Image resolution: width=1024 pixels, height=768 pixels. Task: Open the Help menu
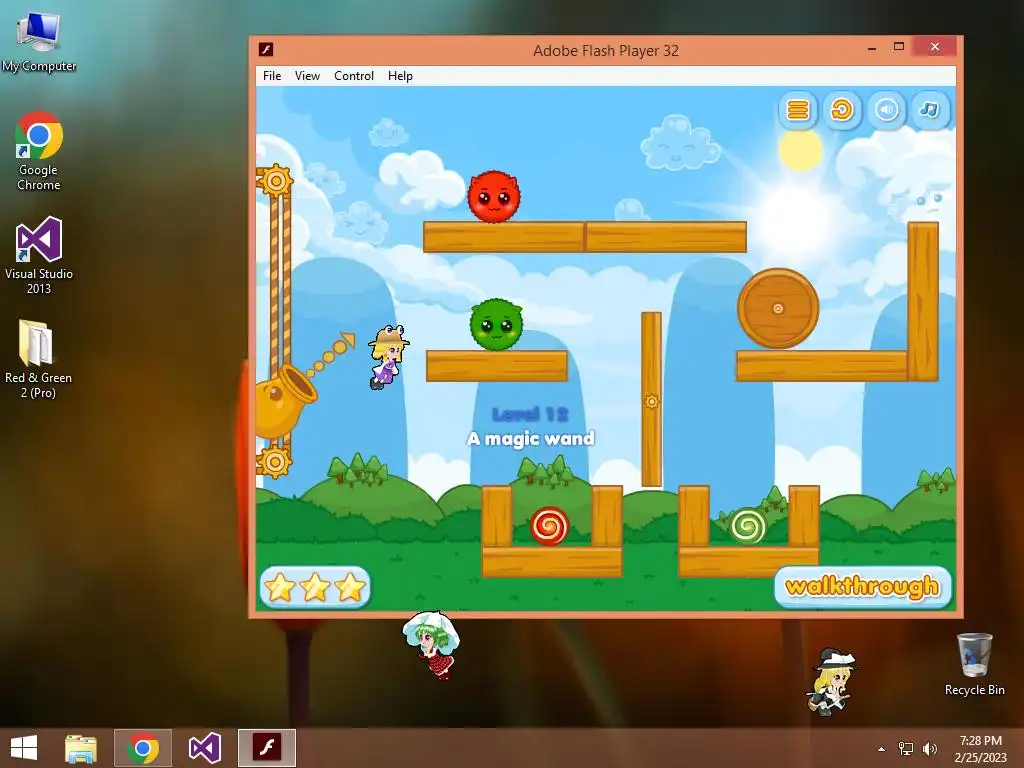tap(400, 76)
